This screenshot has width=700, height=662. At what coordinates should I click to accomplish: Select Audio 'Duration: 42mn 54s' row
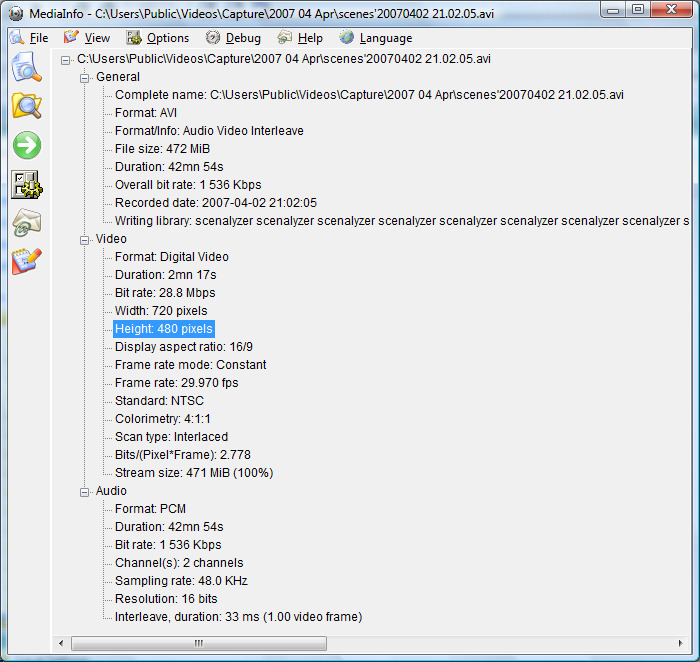pos(169,527)
